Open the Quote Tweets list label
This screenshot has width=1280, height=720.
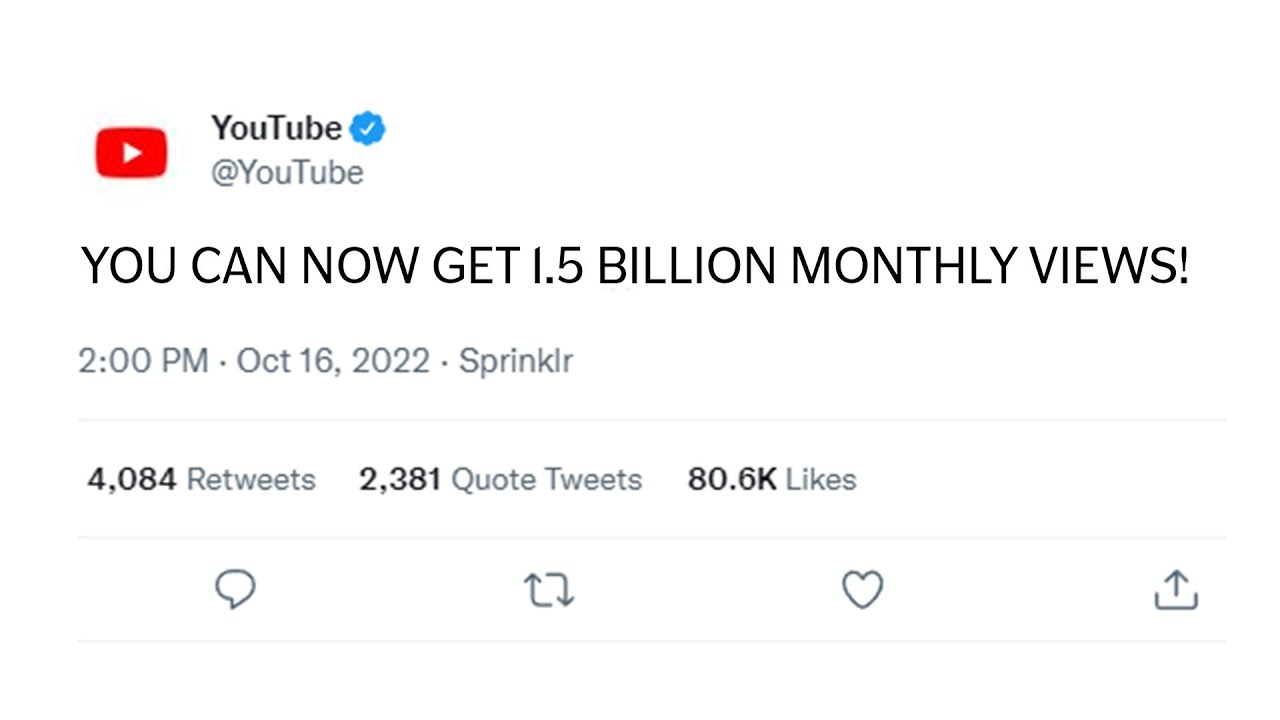click(546, 480)
